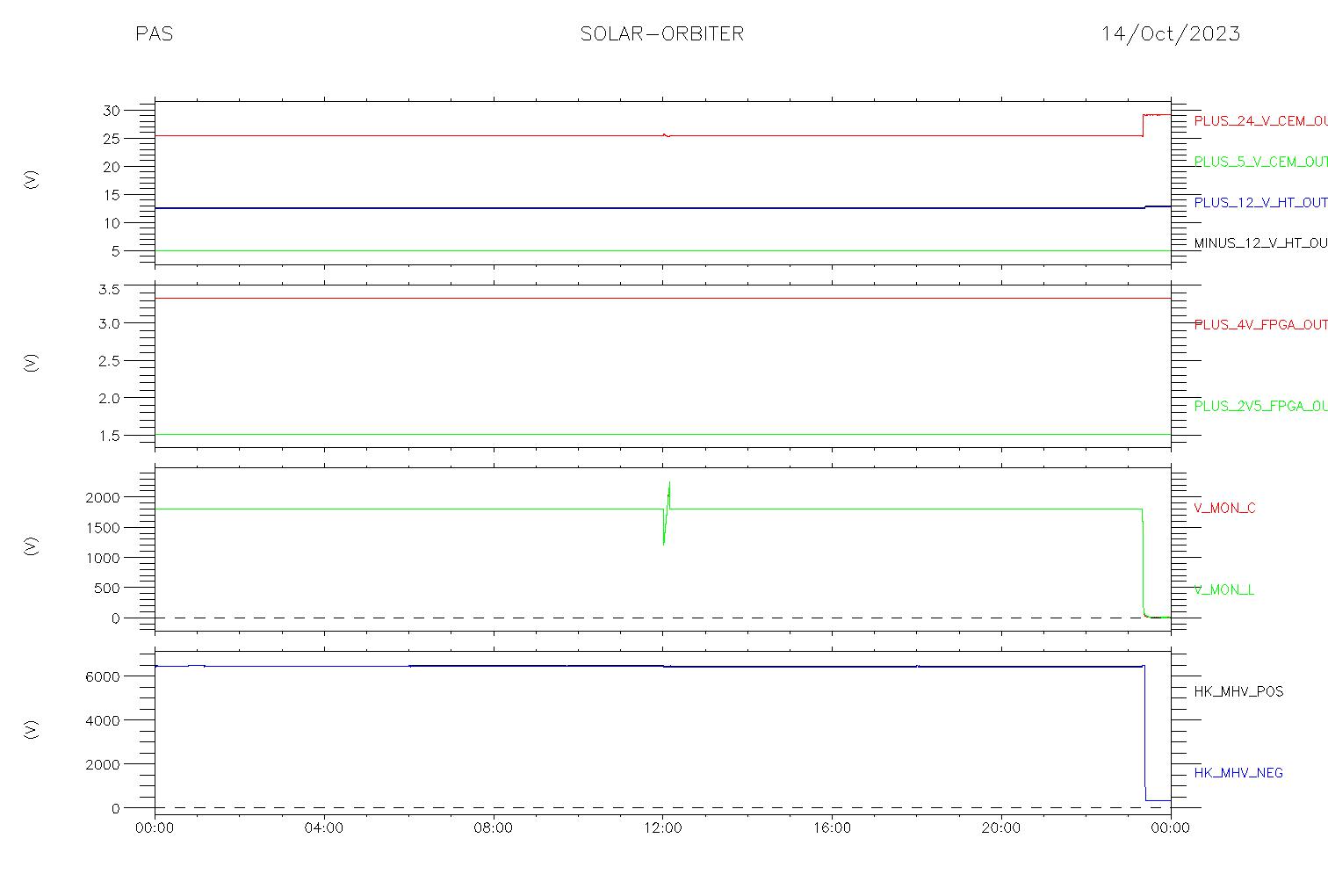Select the V_MON_L legend label
This screenshot has width=1328, height=896.
(1223, 590)
